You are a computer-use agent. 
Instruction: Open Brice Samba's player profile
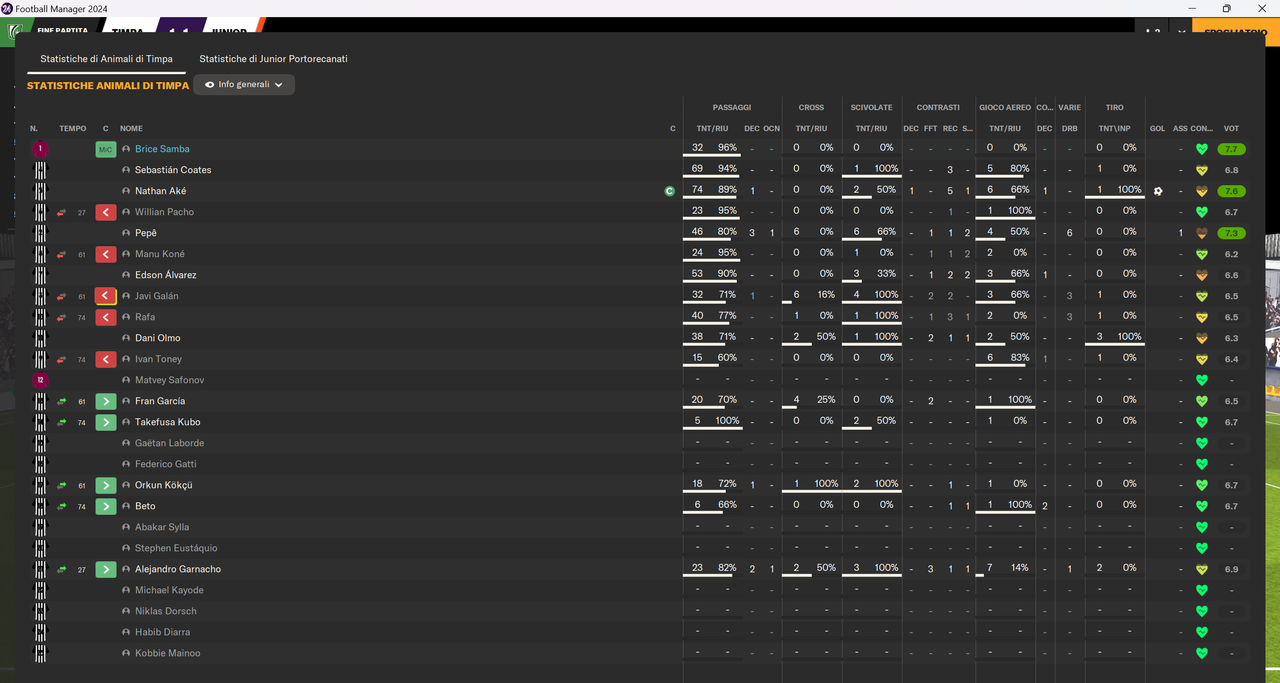[162, 149]
